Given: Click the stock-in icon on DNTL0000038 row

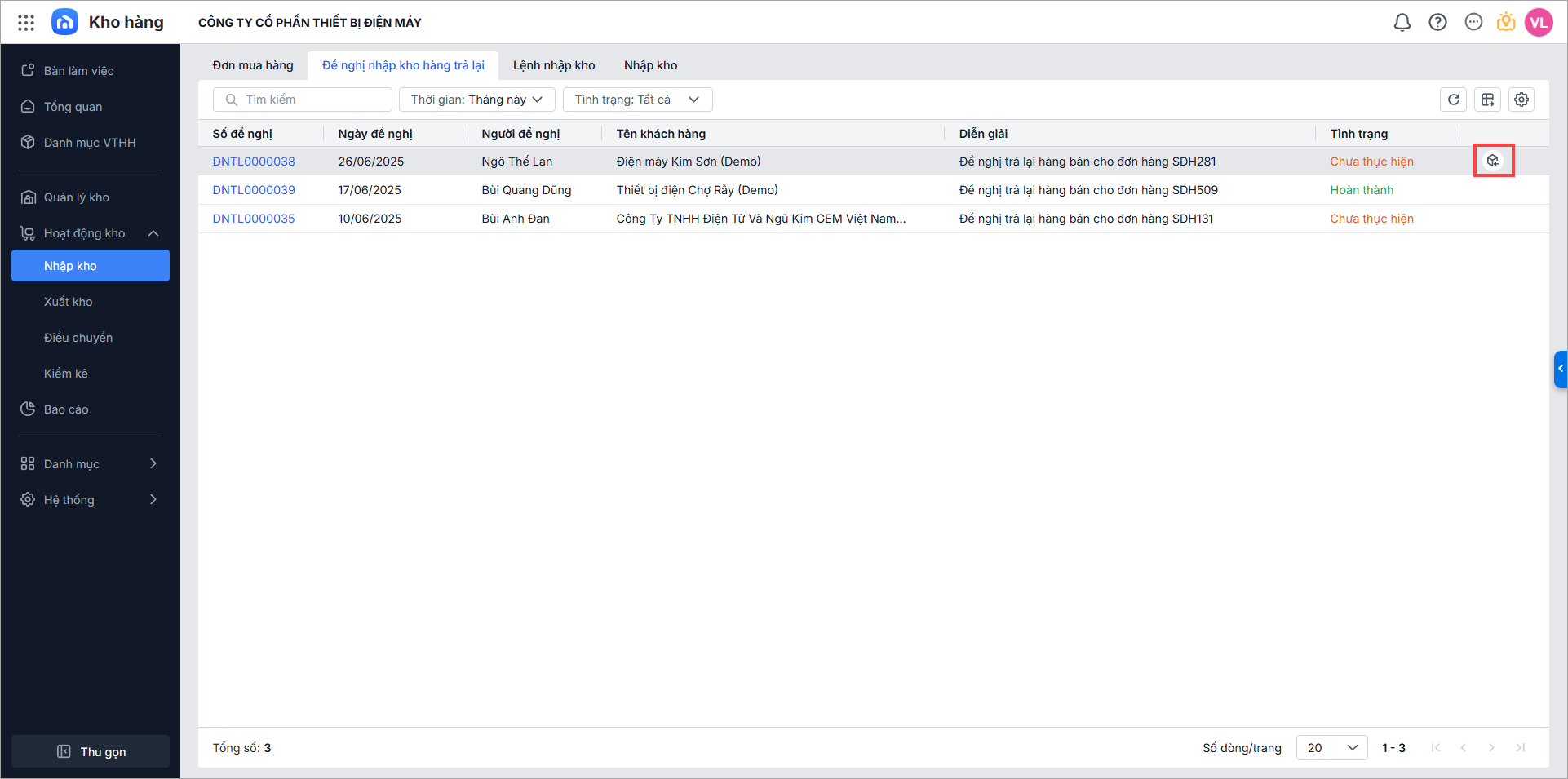Looking at the screenshot, I should coord(1493,161).
